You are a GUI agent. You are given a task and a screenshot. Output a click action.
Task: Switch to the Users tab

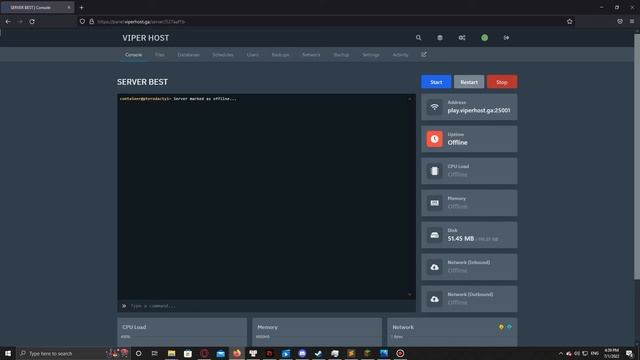[x=253, y=54]
